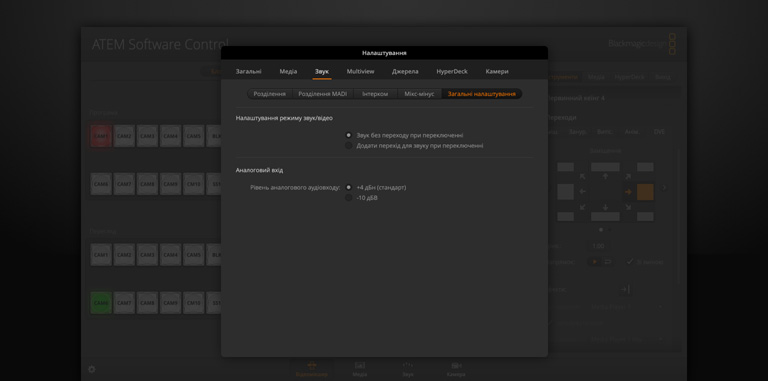Go to next DVE pattern page chevron
Image resolution: width=768 pixels, height=381 pixels.
[x=665, y=188]
